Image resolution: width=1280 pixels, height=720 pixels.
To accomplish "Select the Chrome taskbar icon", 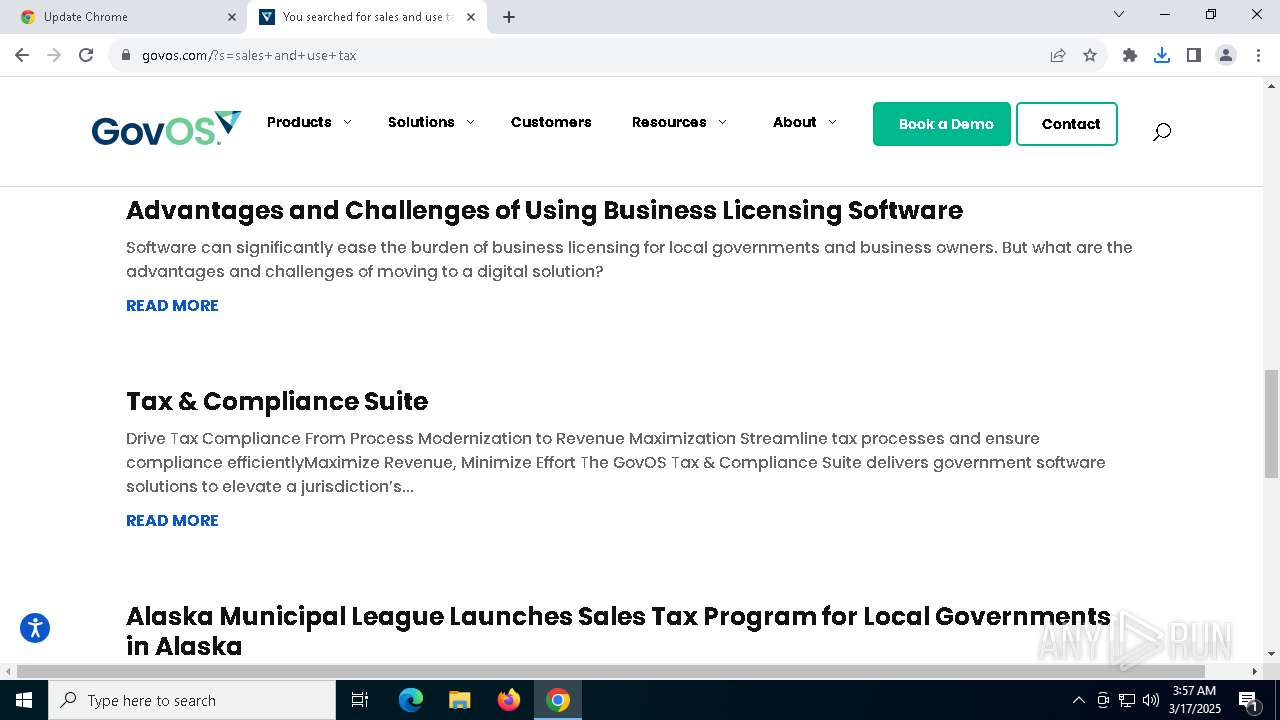I will coord(558,700).
